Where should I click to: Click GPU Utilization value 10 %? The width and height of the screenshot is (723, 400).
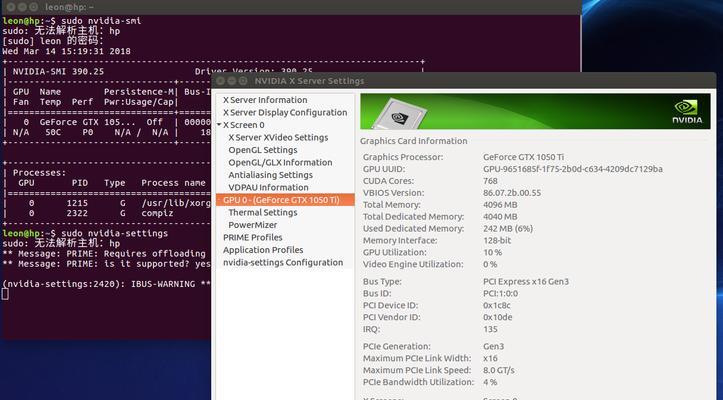click(x=492, y=253)
